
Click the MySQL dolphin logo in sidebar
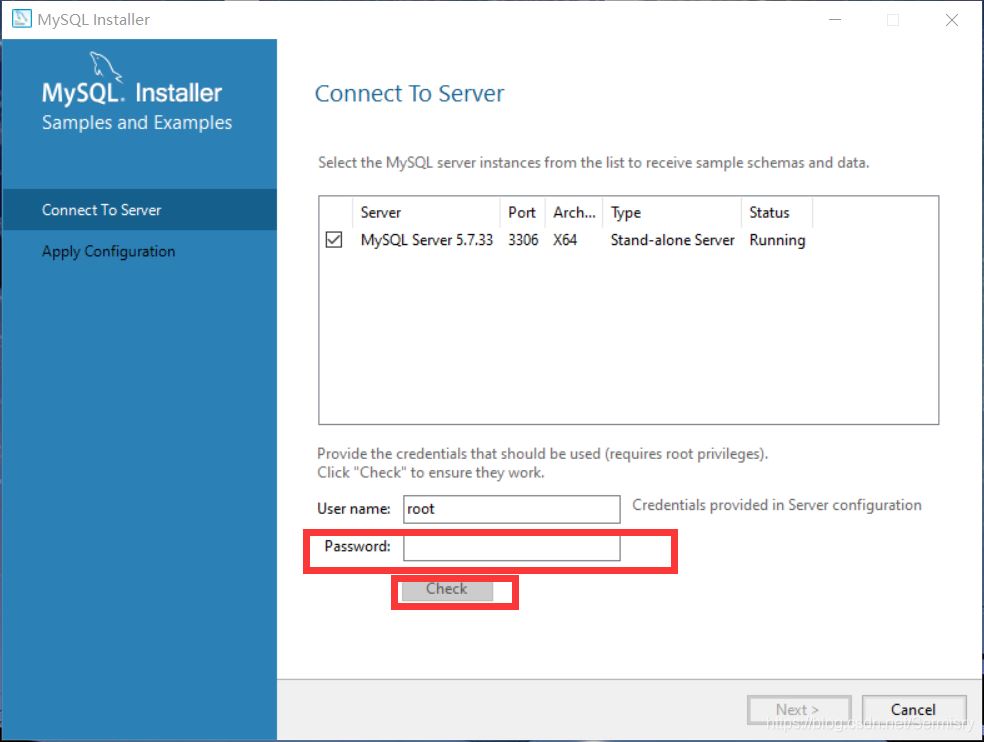point(105,67)
